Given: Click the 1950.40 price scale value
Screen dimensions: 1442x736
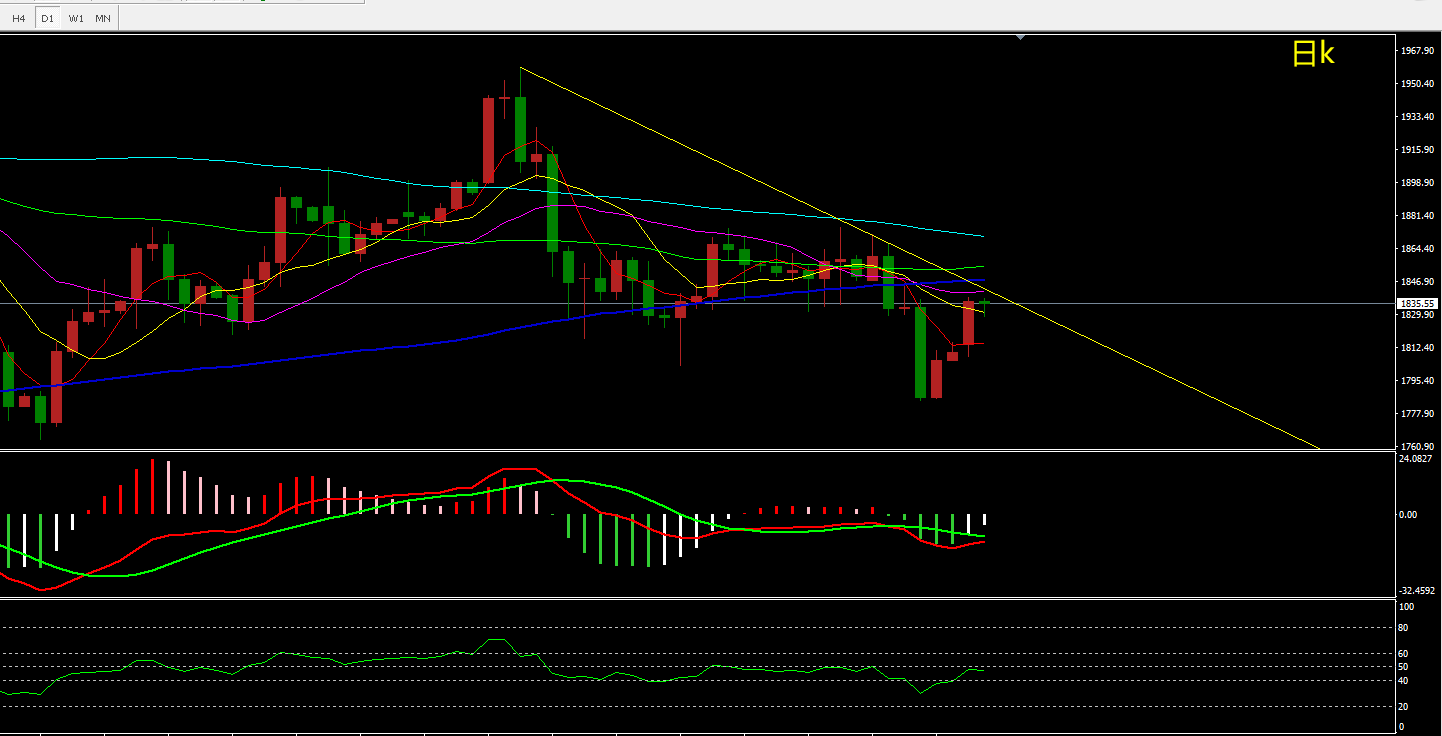Looking at the screenshot, I should pos(1419,84).
